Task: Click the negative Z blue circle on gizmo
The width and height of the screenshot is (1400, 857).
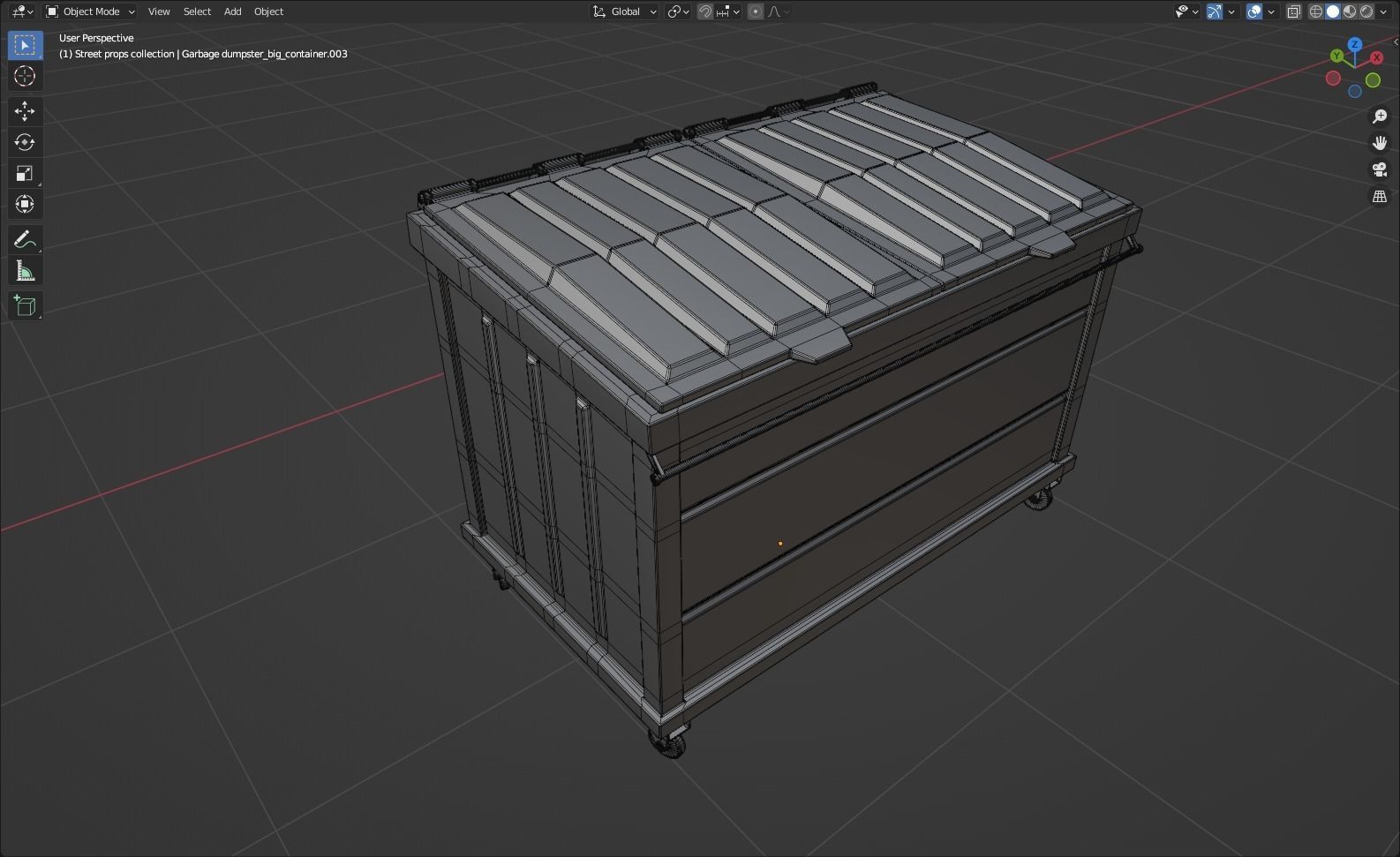Action: point(1355,92)
